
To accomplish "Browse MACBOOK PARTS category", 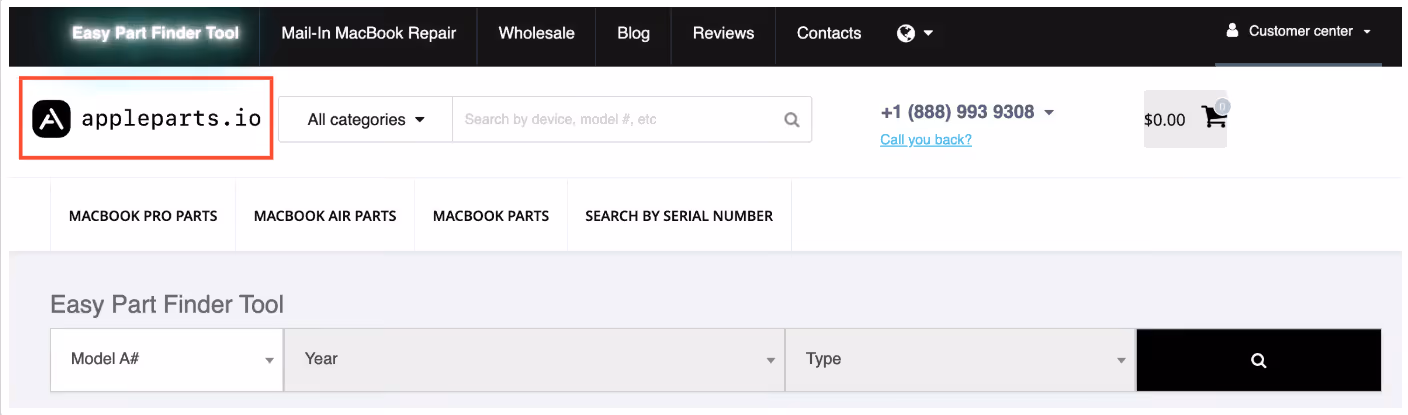I will [491, 216].
